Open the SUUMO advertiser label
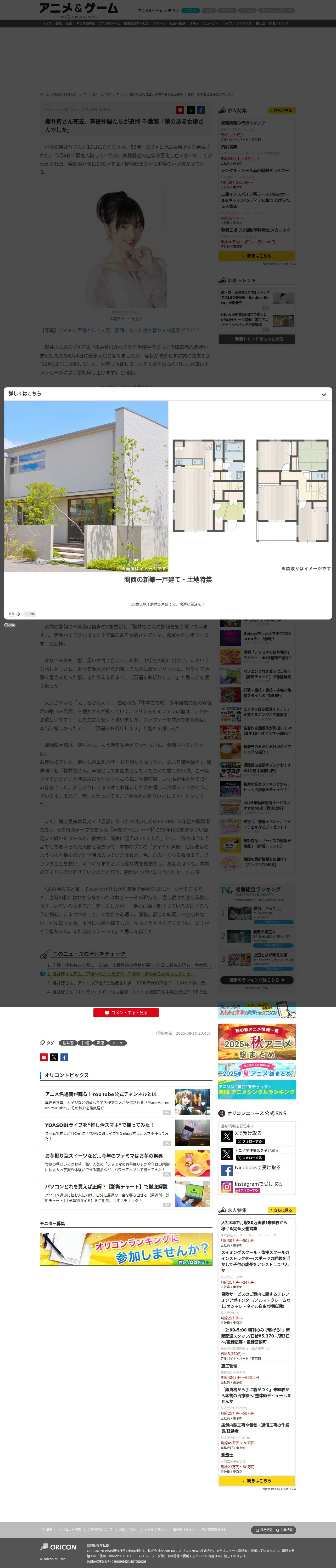Screen dimensions: 336x1568 point(30,614)
